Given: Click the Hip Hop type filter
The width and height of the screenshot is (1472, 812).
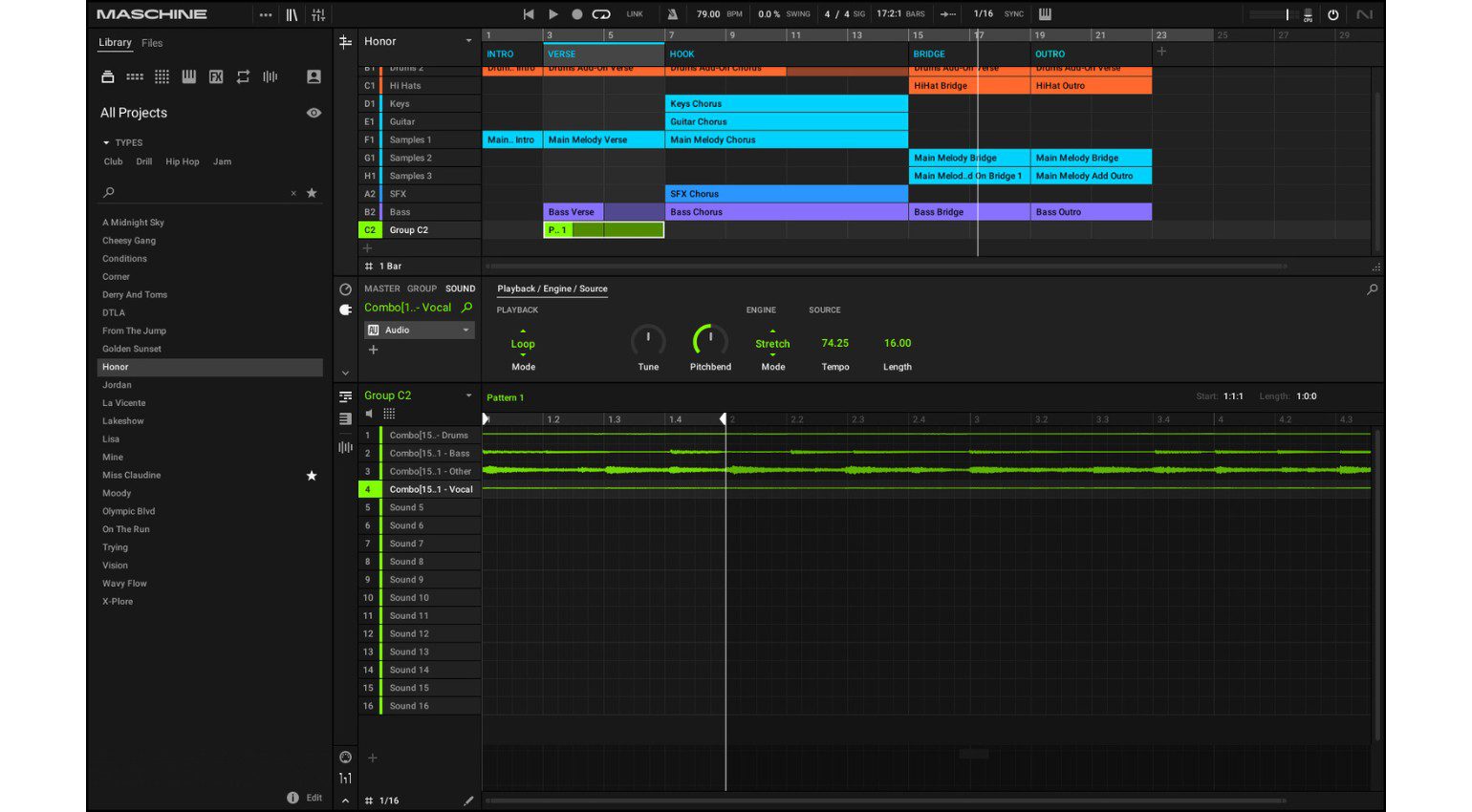Looking at the screenshot, I should 182,161.
